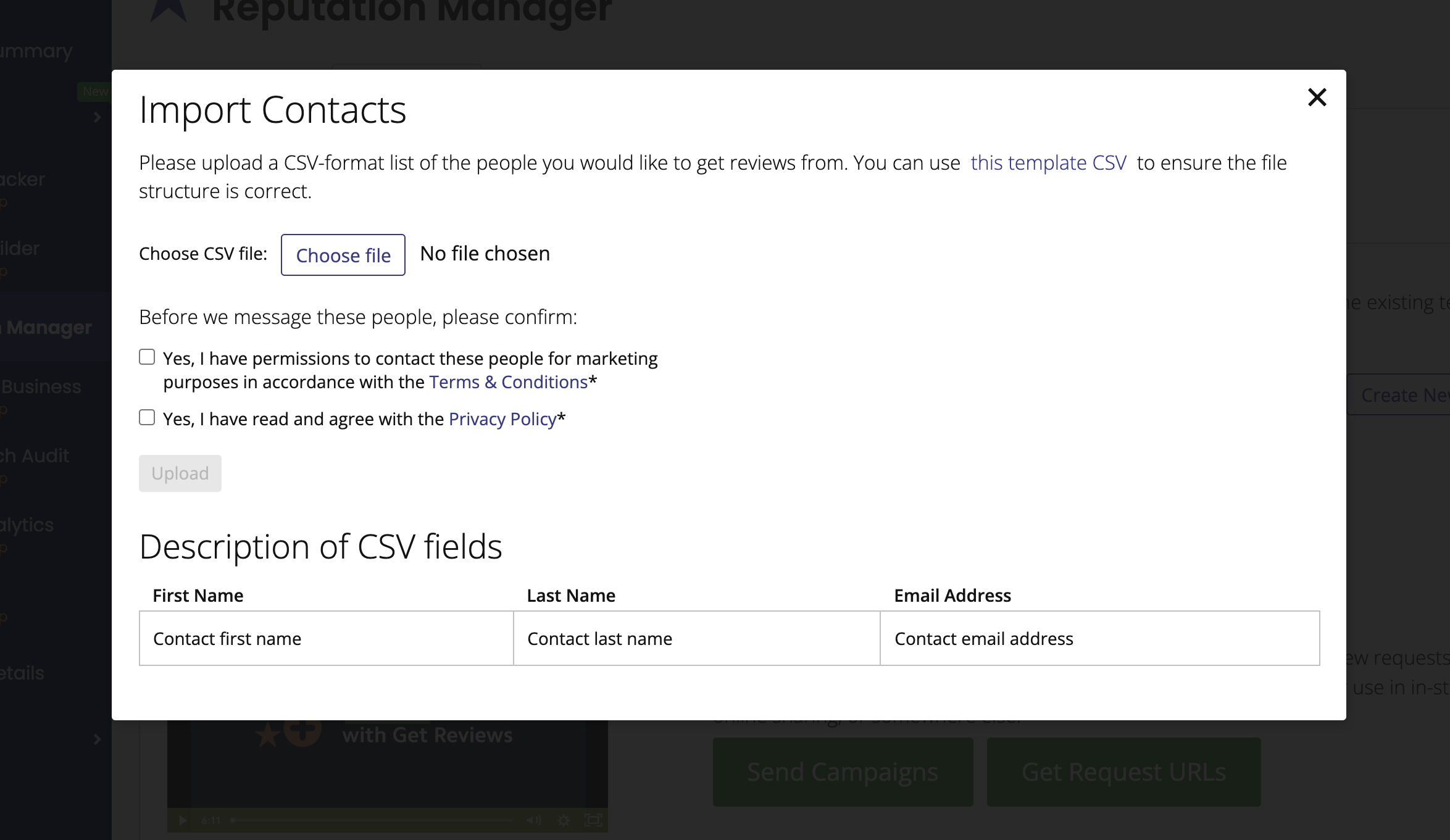The height and width of the screenshot is (840, 1450).
Task: Select the 'Contact email address' cell
Action: point(1100,638)
